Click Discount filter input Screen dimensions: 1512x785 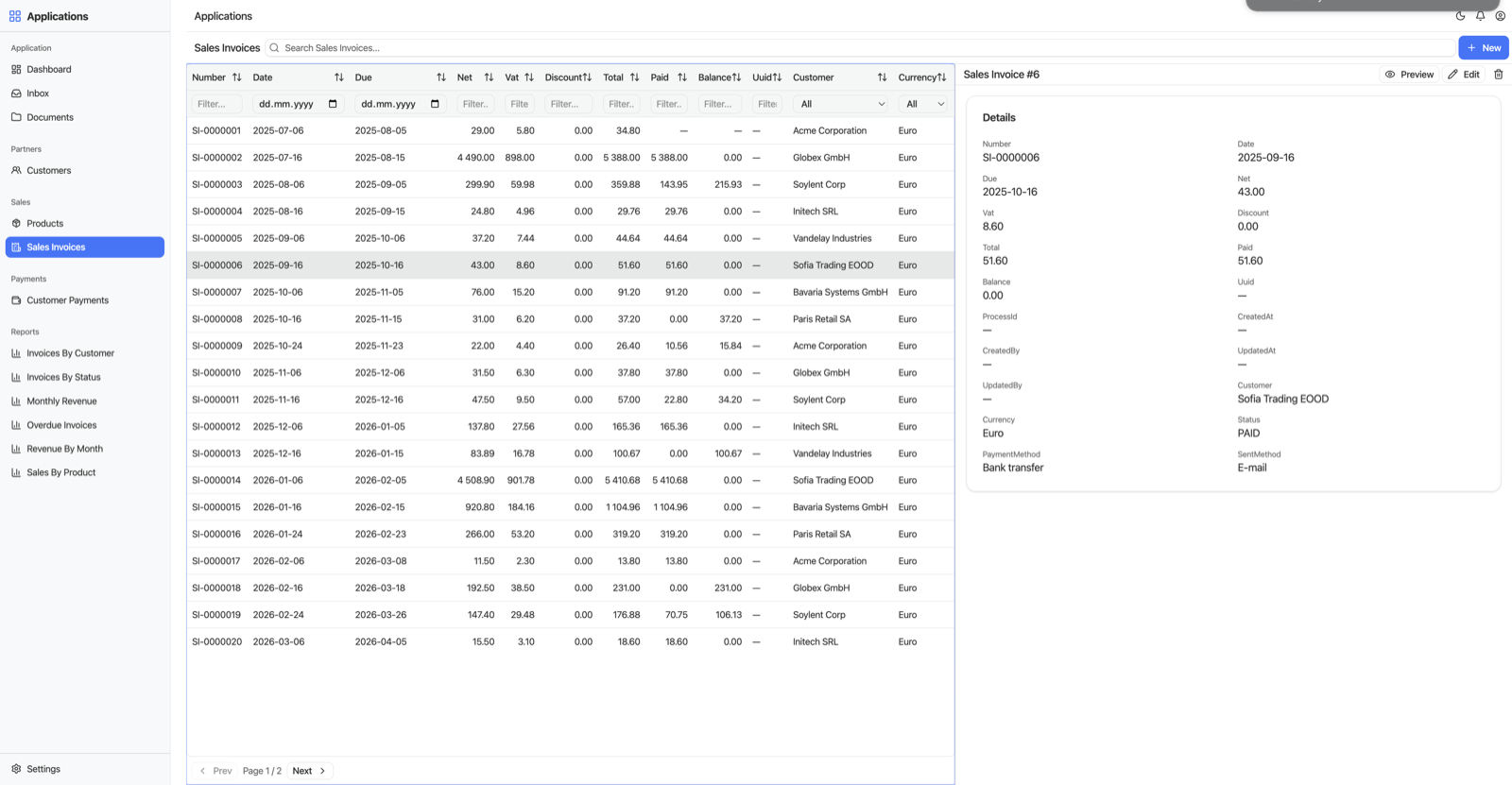[568, 104]
